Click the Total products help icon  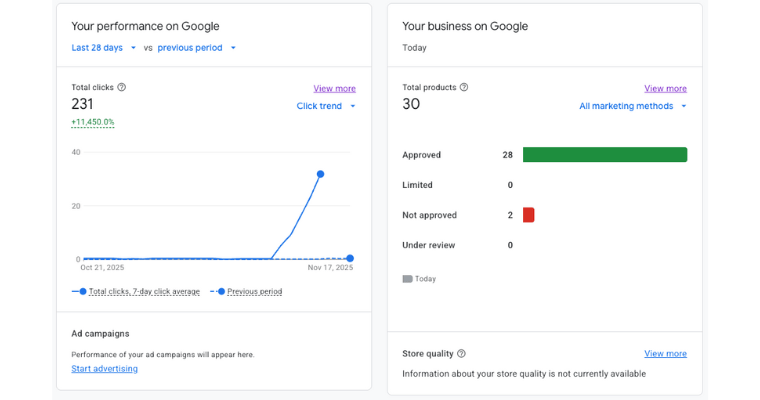[464, 87]
